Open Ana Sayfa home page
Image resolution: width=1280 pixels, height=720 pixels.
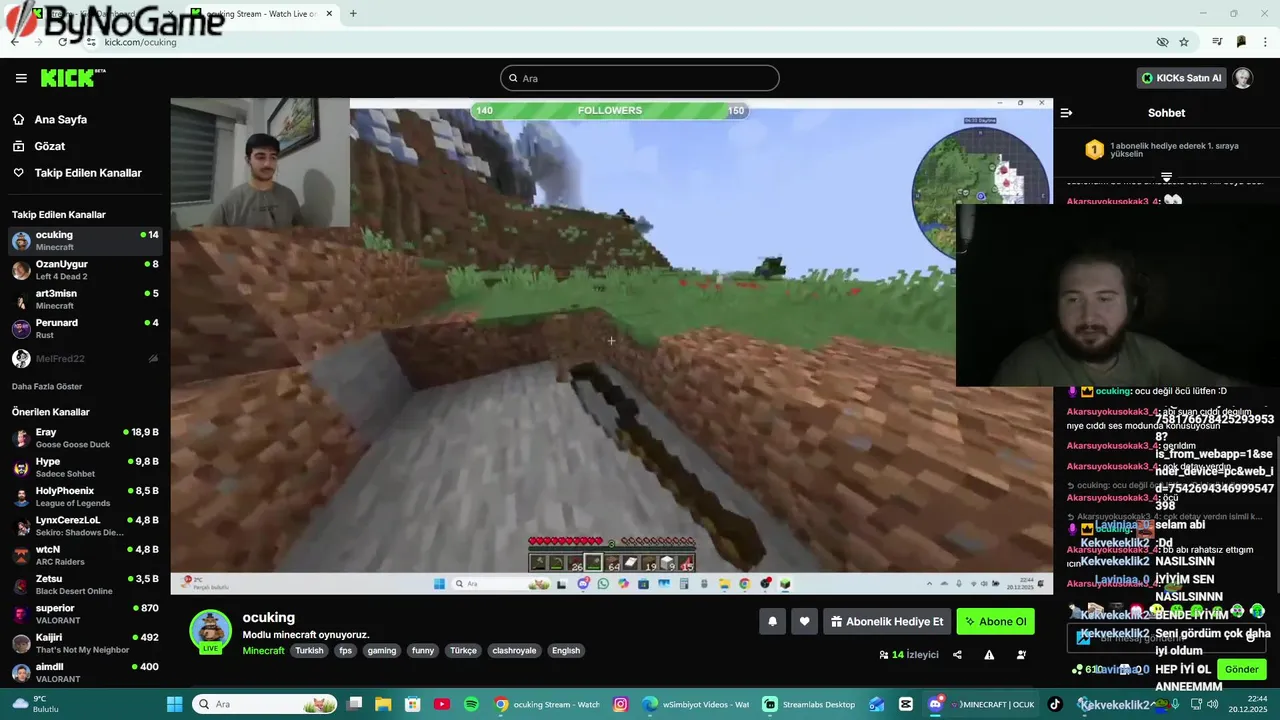(x=60, y=119)
